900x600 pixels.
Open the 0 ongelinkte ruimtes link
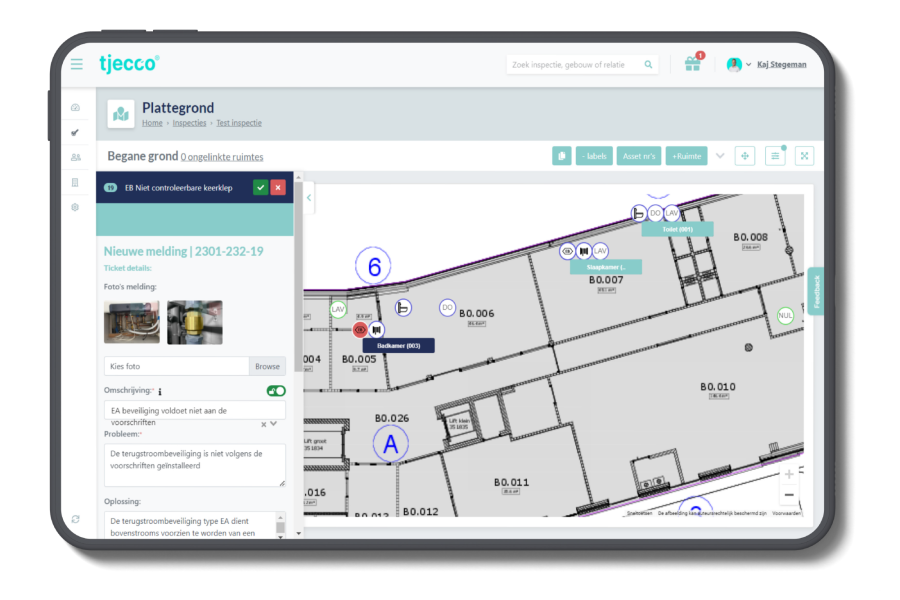222,157
